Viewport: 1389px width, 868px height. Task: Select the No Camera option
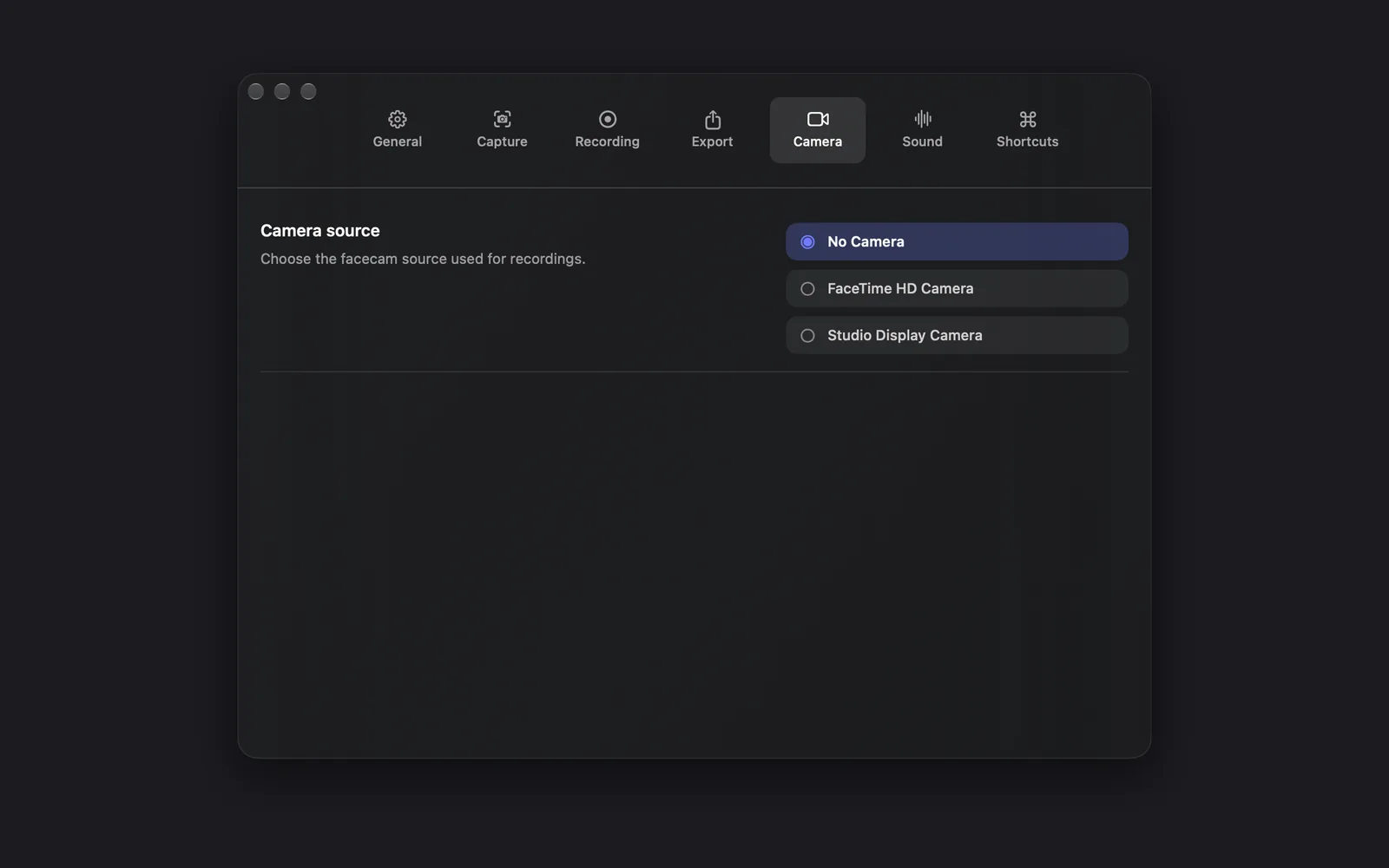click(x=957, y=241)
